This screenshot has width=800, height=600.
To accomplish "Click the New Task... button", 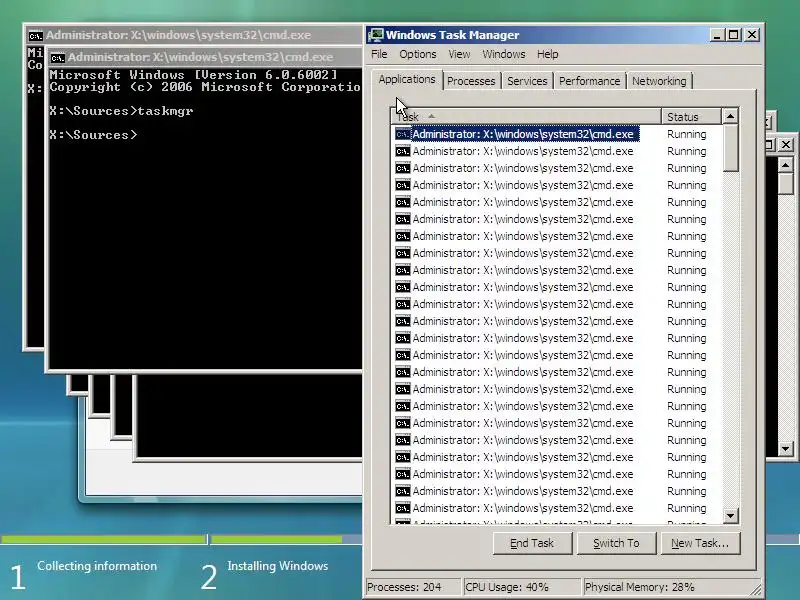I will (700, 543).
